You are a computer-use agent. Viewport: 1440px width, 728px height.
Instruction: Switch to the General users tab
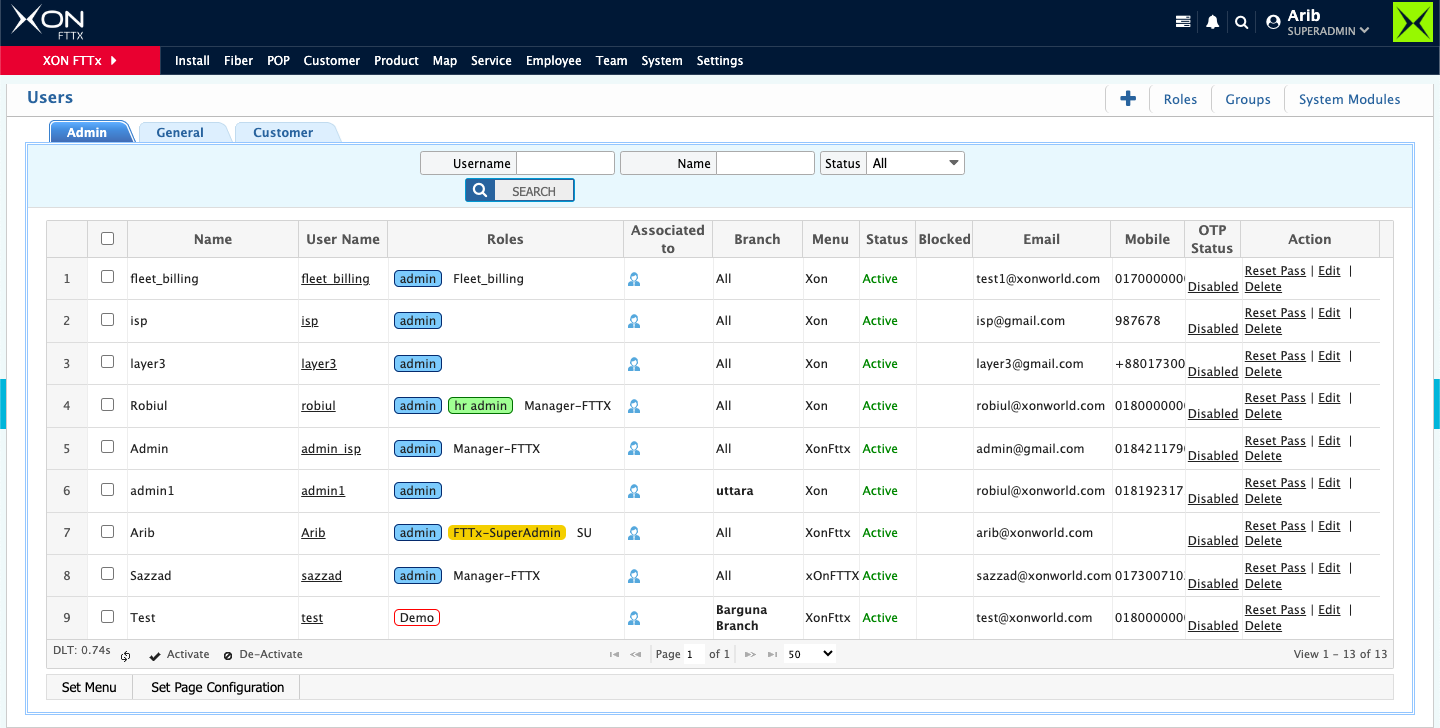pos(180,132)
